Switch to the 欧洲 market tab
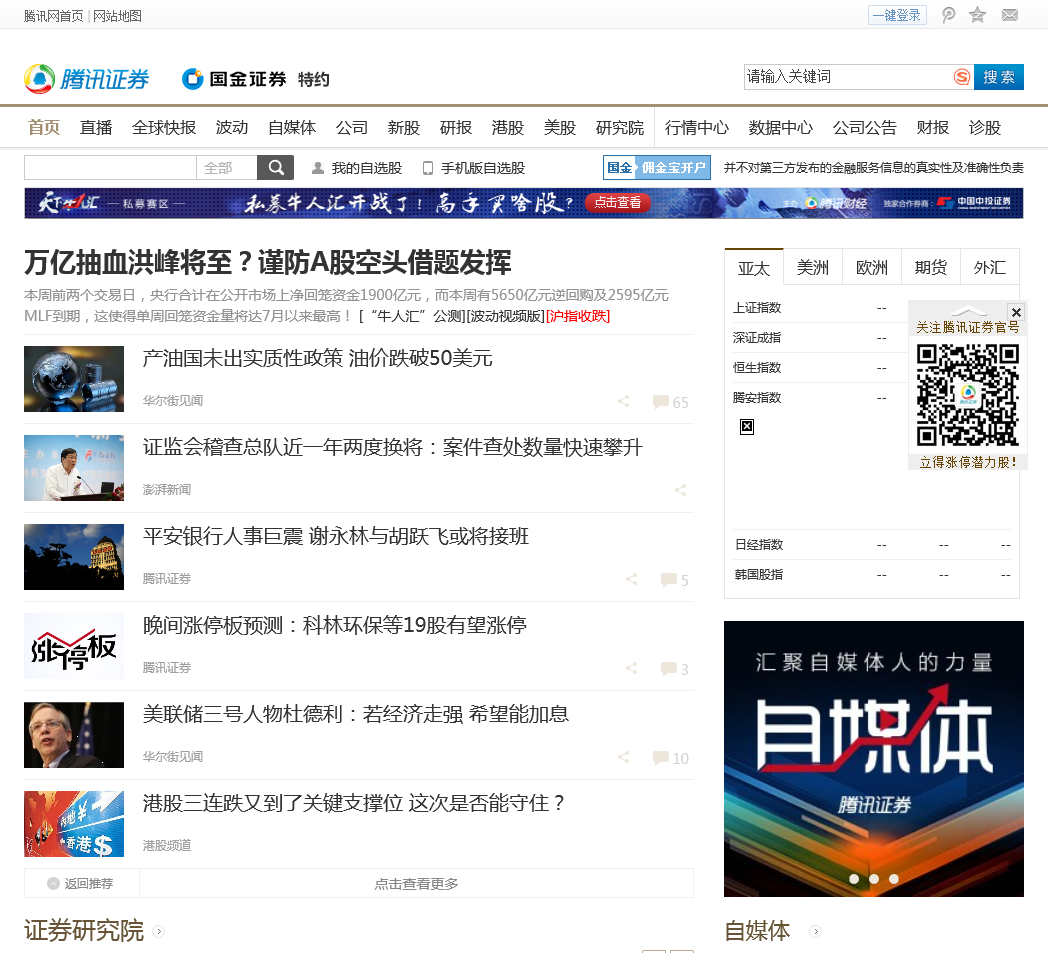This screenshot has height=953, width=1048. (x=872, y=267)
